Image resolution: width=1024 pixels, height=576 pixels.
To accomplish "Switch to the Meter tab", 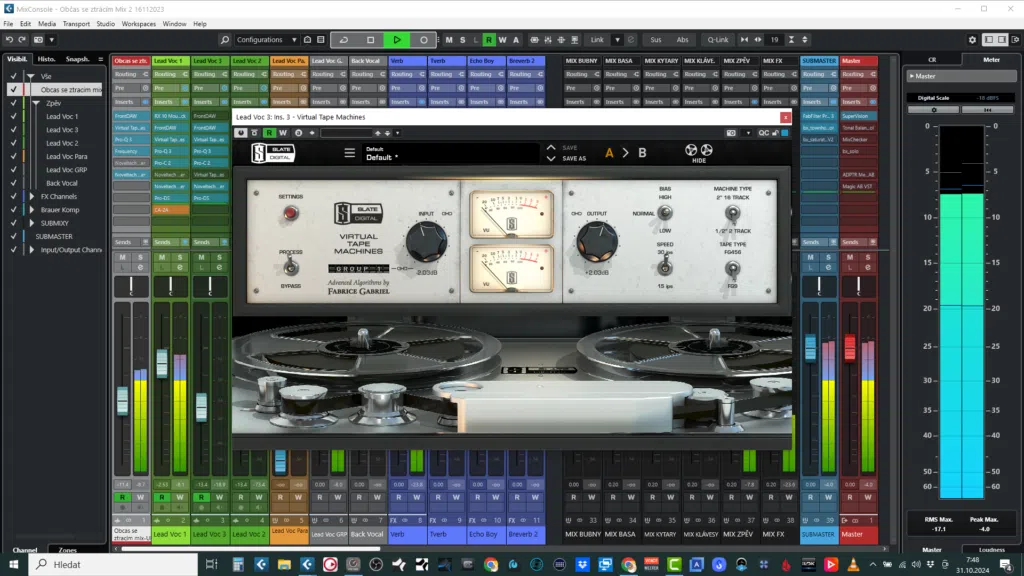I will pyautogui.click(x=992, y=59).
